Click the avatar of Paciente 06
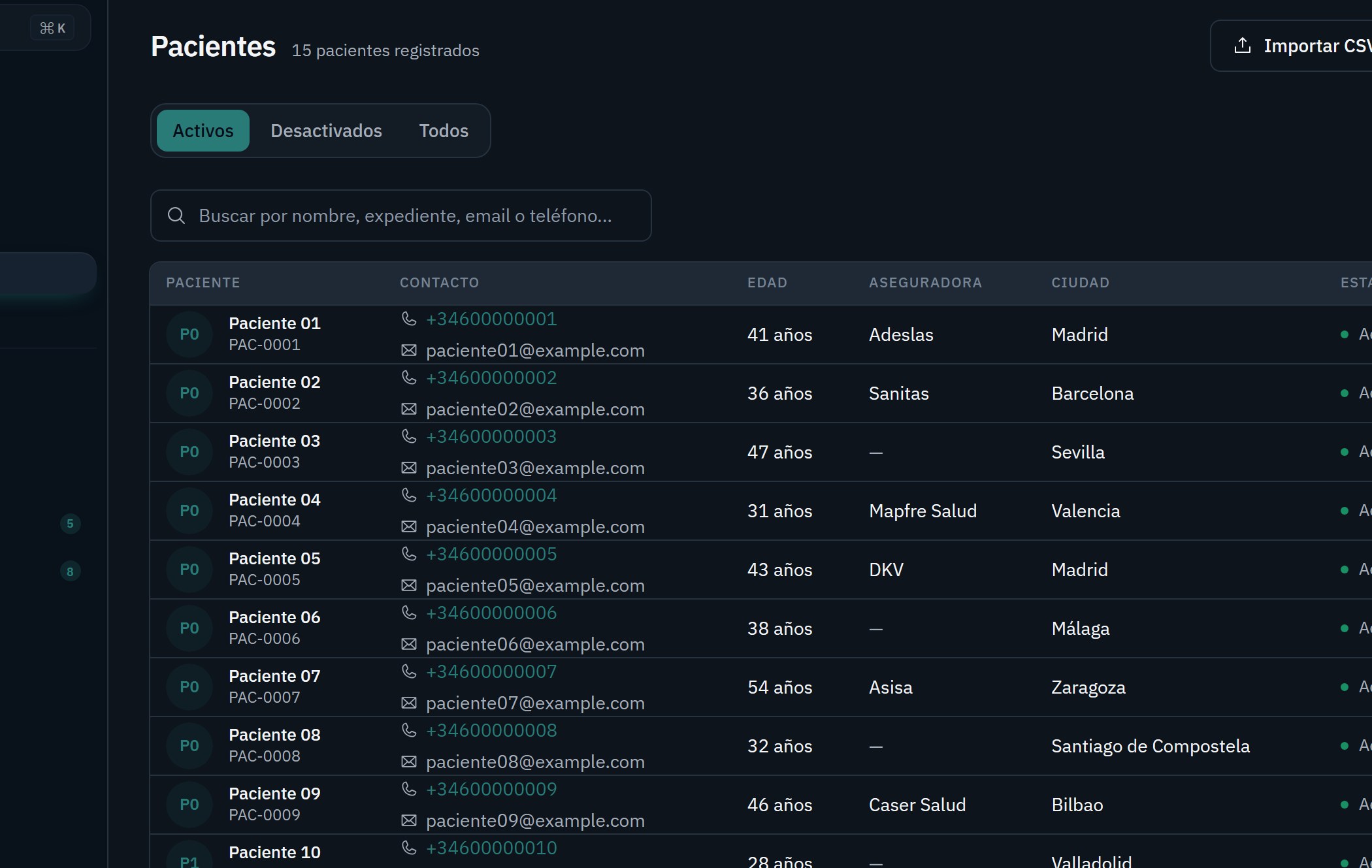This screenshot has height=868, width=1372. (189, 628)
